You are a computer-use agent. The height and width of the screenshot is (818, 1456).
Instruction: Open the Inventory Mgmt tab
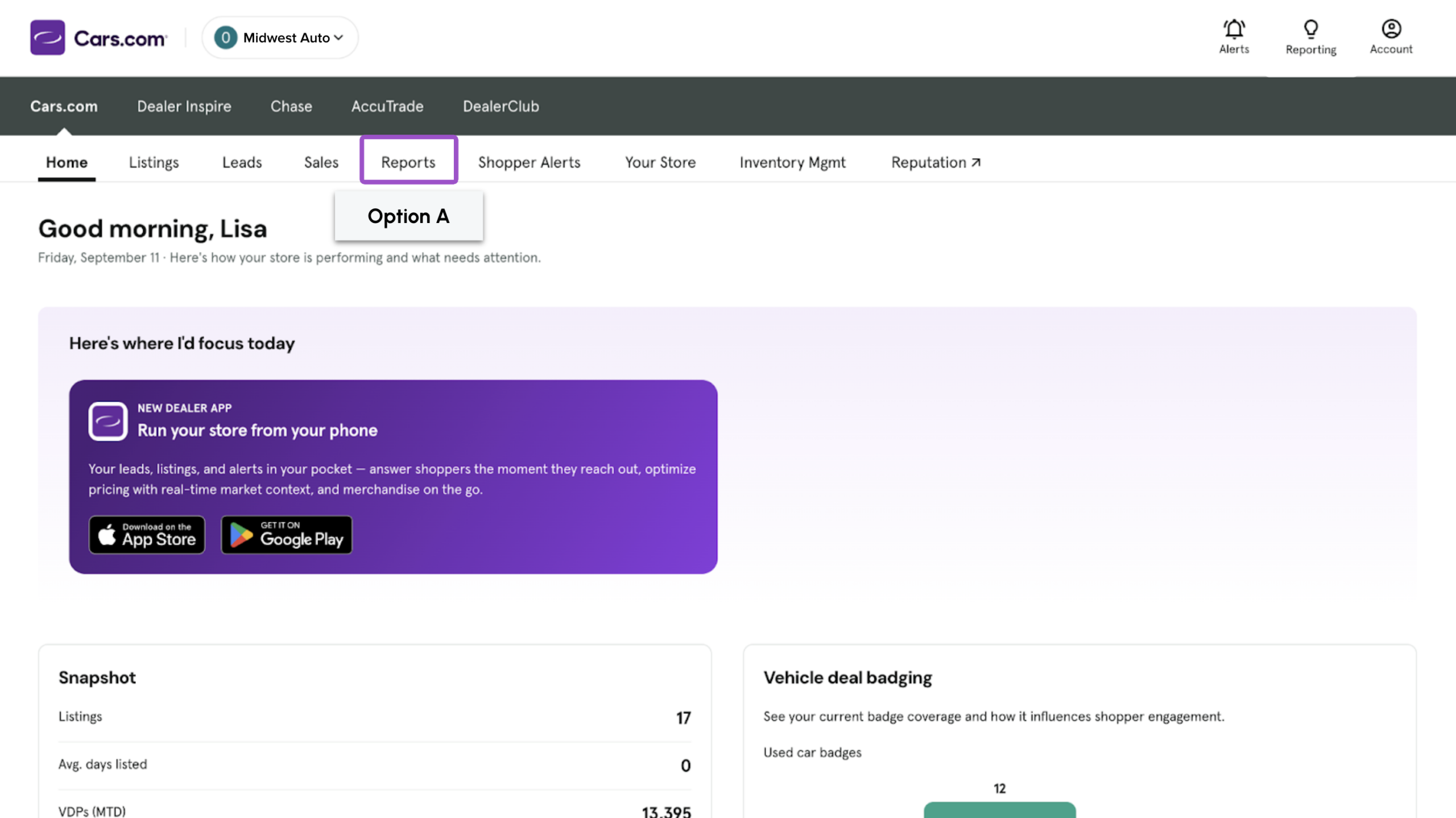coord(793,162)
